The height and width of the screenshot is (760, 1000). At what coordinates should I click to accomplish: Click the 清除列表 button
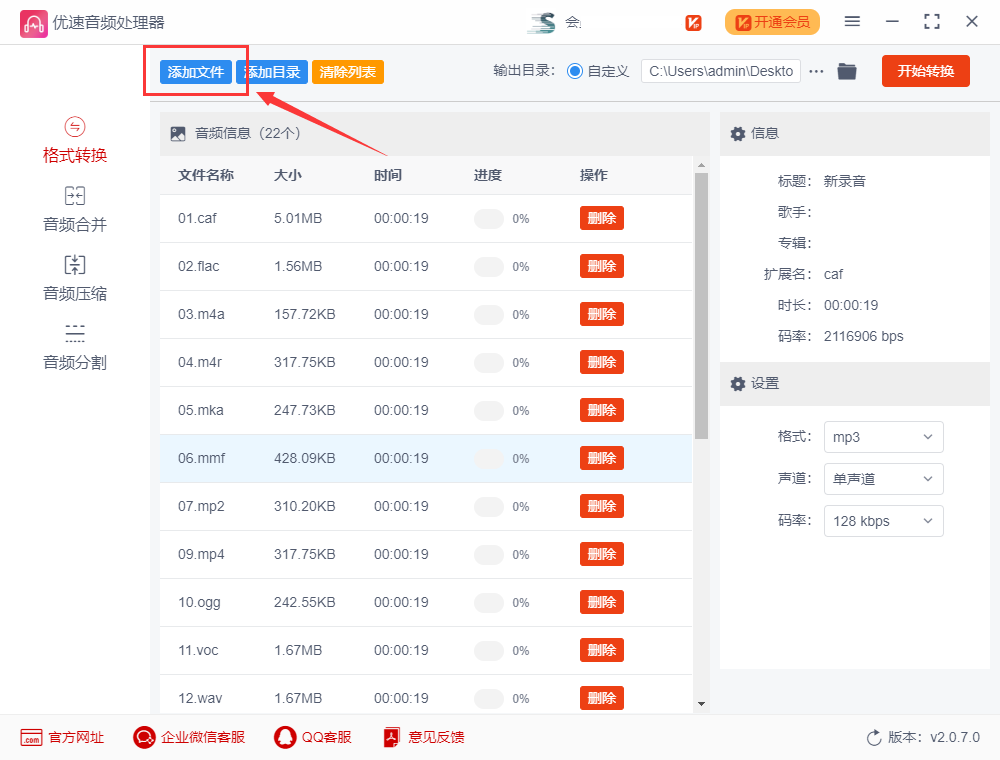tap(348, 72)
